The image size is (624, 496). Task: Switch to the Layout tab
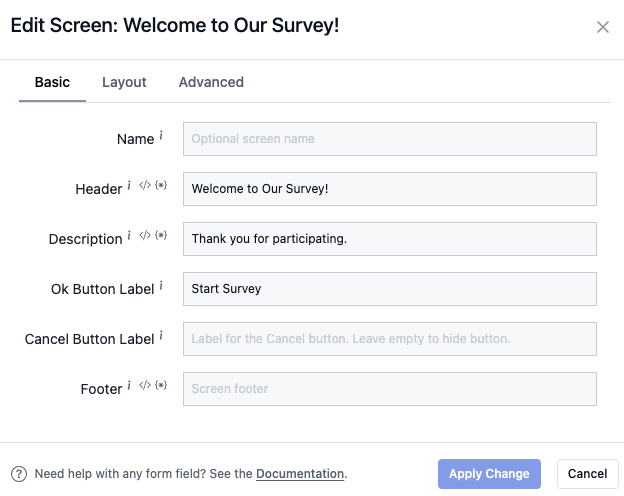124,82
